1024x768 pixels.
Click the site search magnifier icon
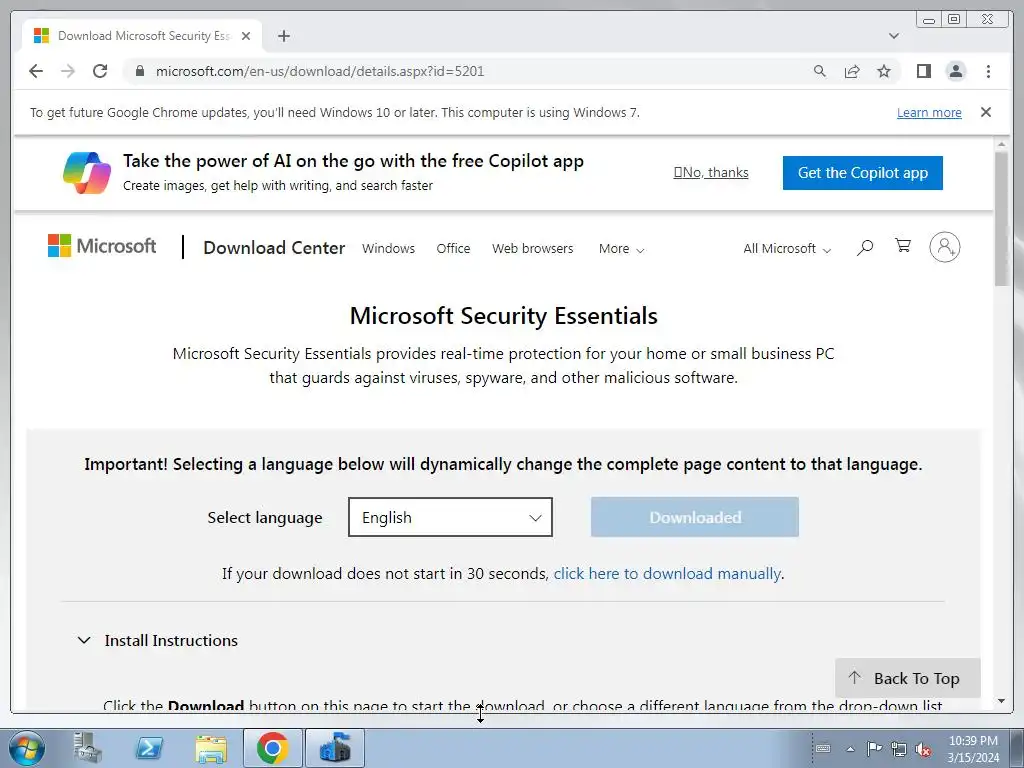865,248
